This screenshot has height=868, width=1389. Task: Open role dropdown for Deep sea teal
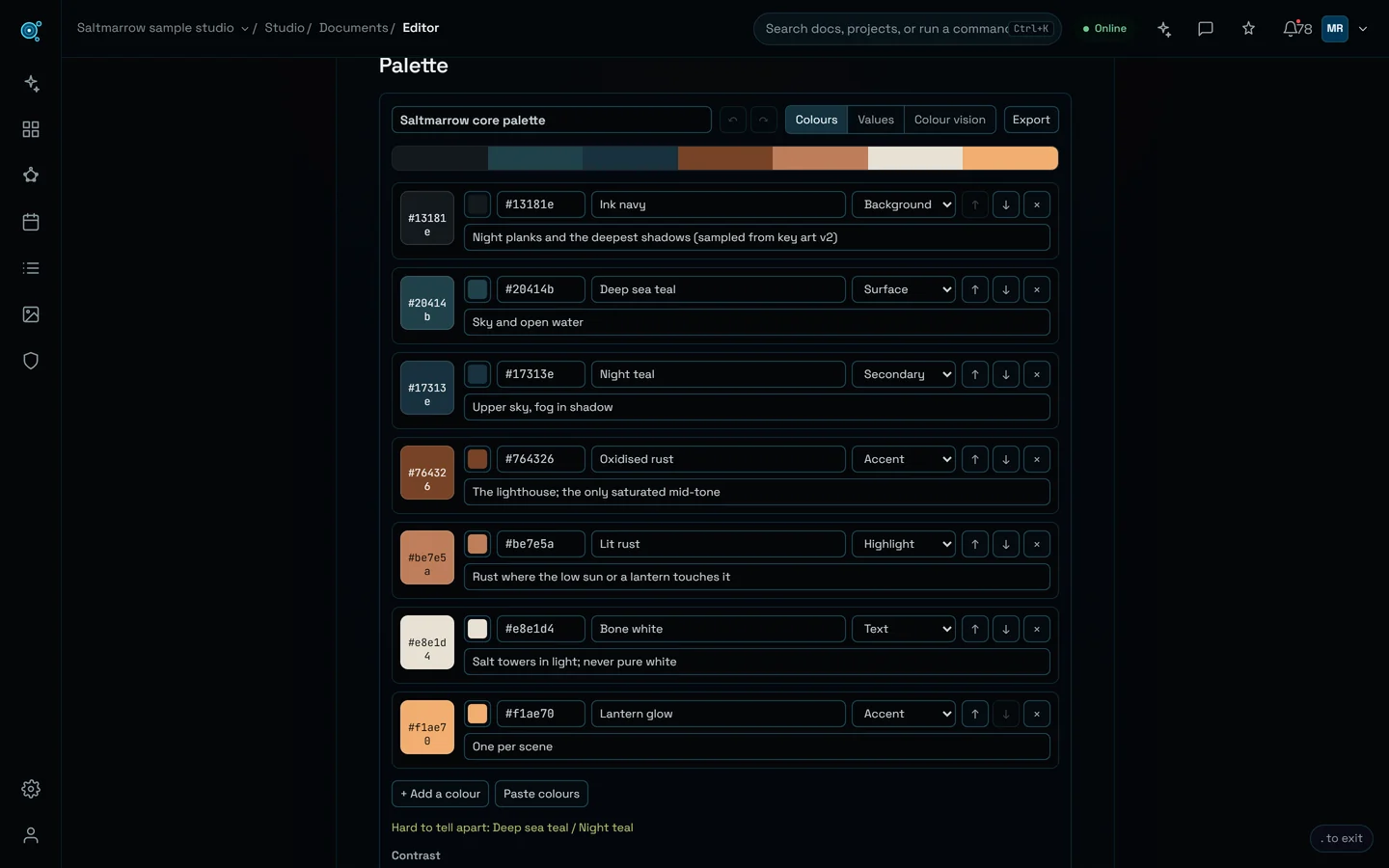(x=904, y=289)
